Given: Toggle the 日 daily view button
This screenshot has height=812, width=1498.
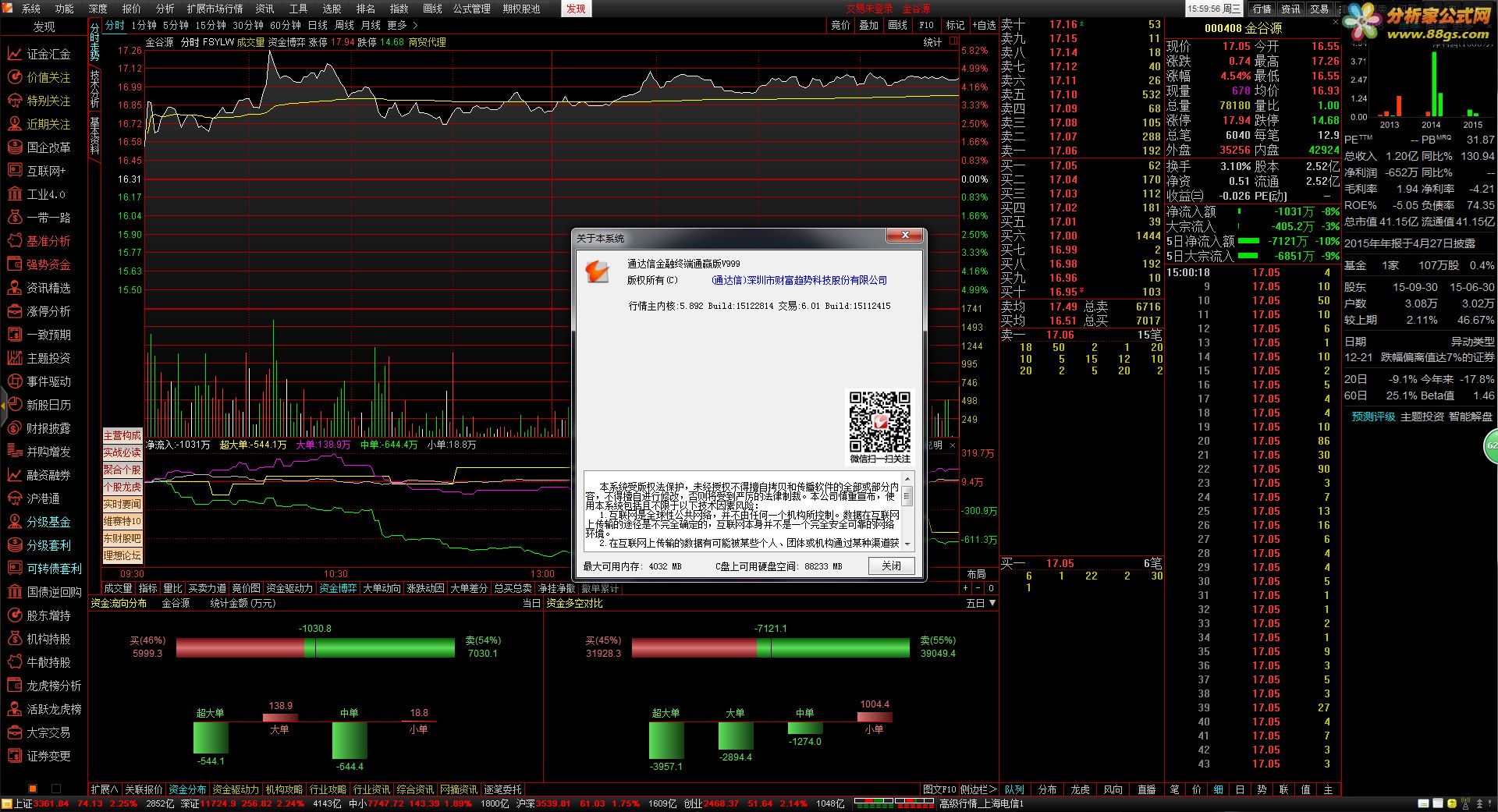Looking at the screenshot, I should tap(1241, 789).
